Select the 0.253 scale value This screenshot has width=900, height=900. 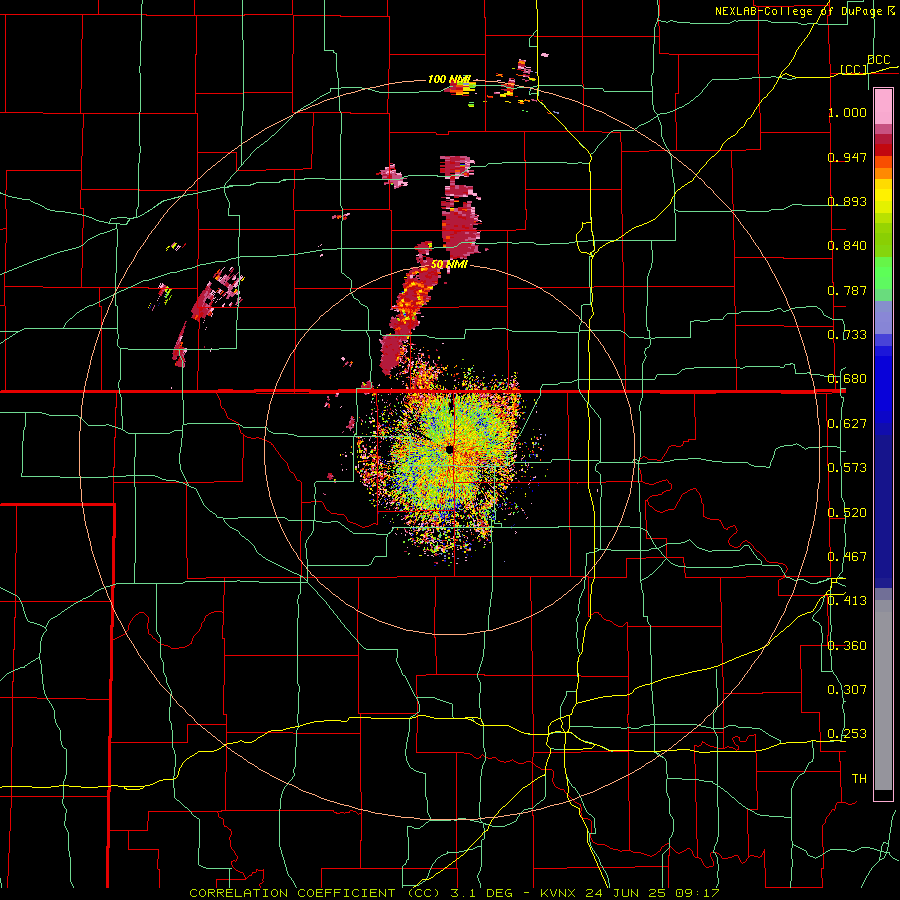tap(847, 734)
